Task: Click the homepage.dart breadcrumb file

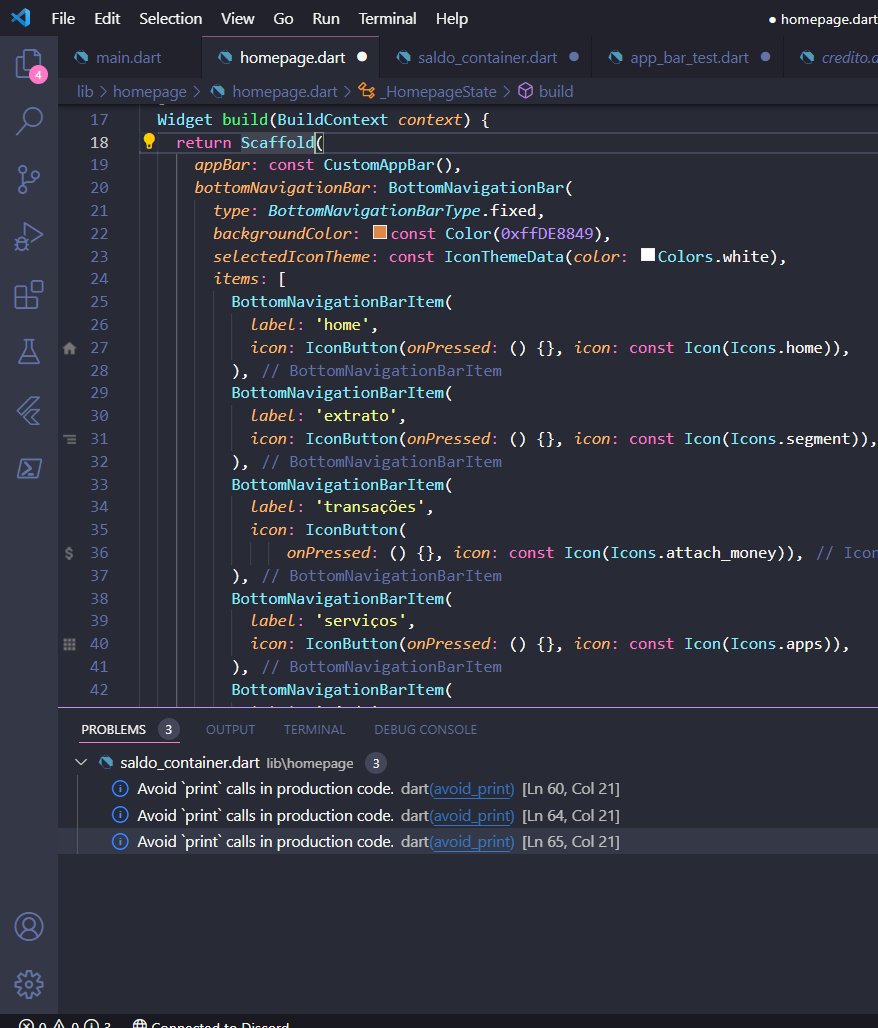Action: pos(285,92)
